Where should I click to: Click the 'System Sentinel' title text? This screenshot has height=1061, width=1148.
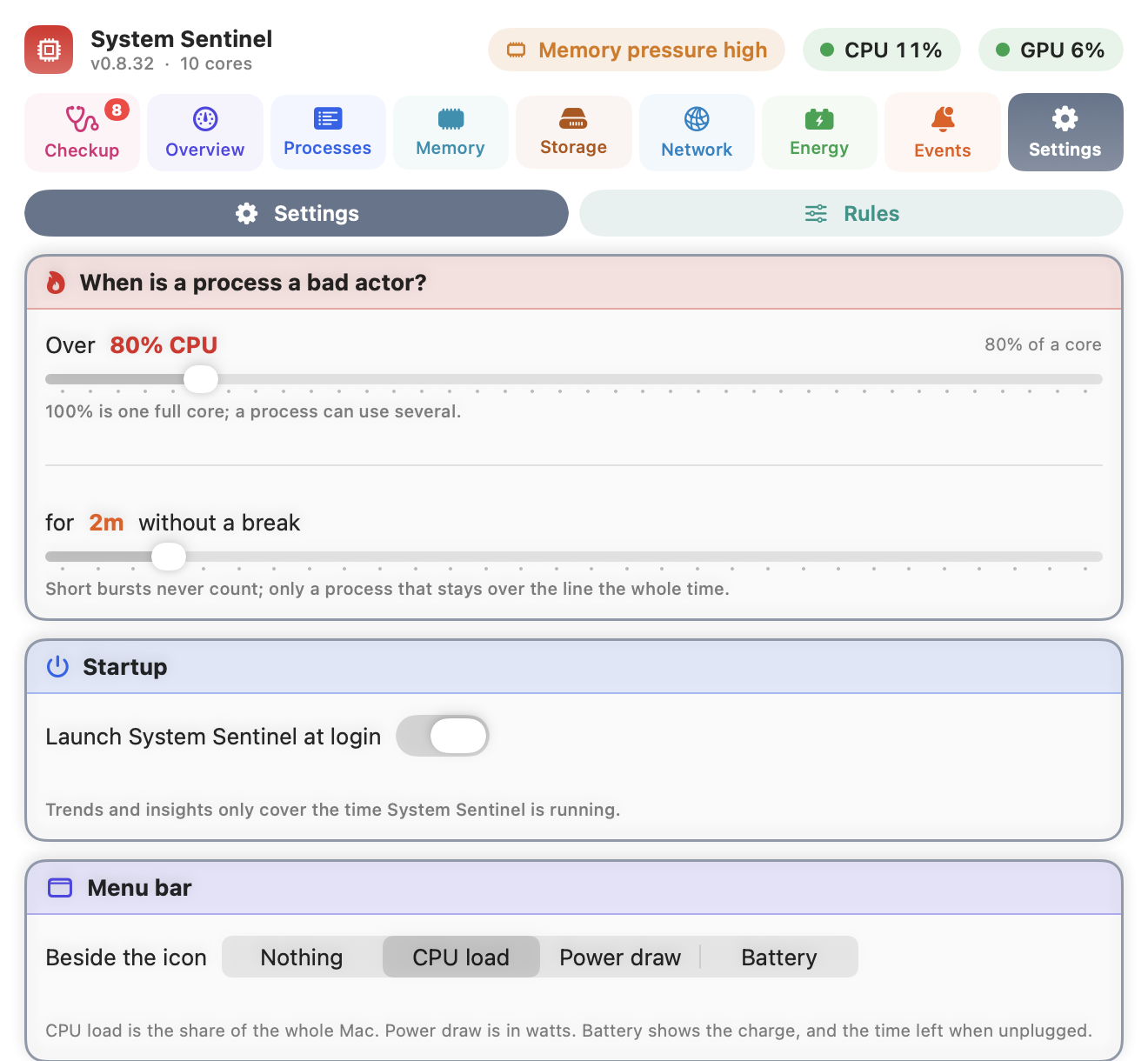point(181,39)
